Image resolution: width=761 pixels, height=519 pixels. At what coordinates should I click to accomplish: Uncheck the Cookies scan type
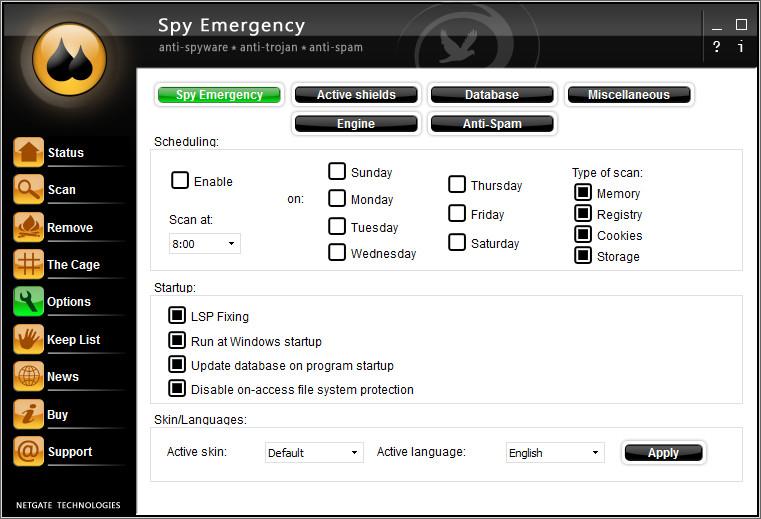[583, 234]
